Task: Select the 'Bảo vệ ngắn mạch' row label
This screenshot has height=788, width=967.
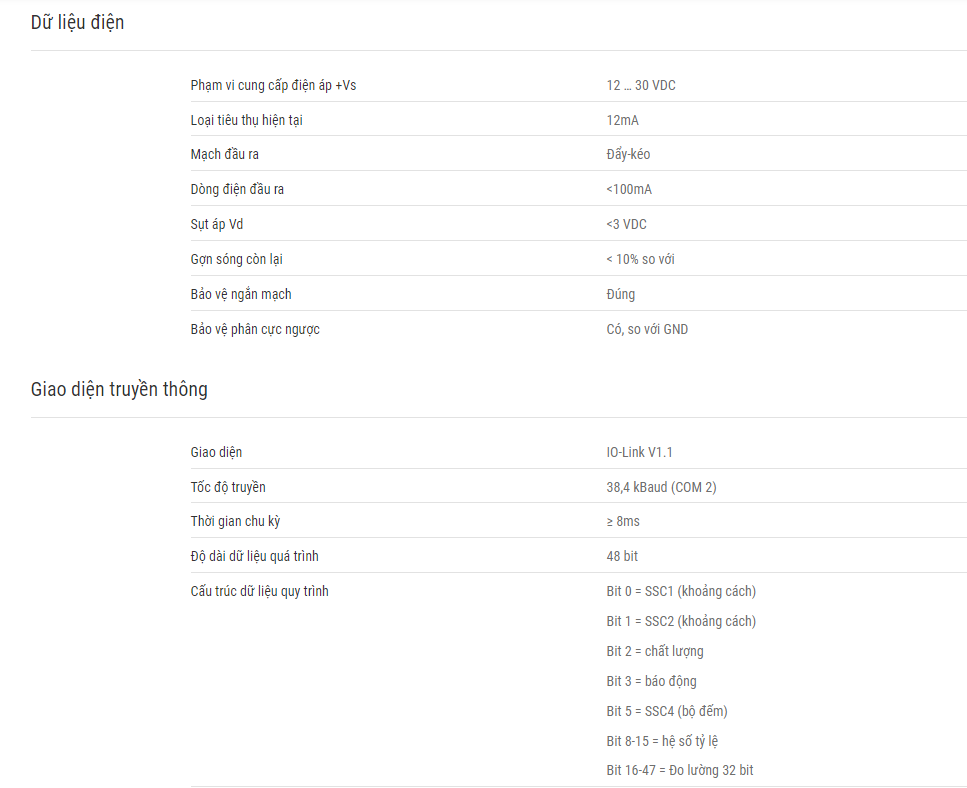Action: point(241,294)
